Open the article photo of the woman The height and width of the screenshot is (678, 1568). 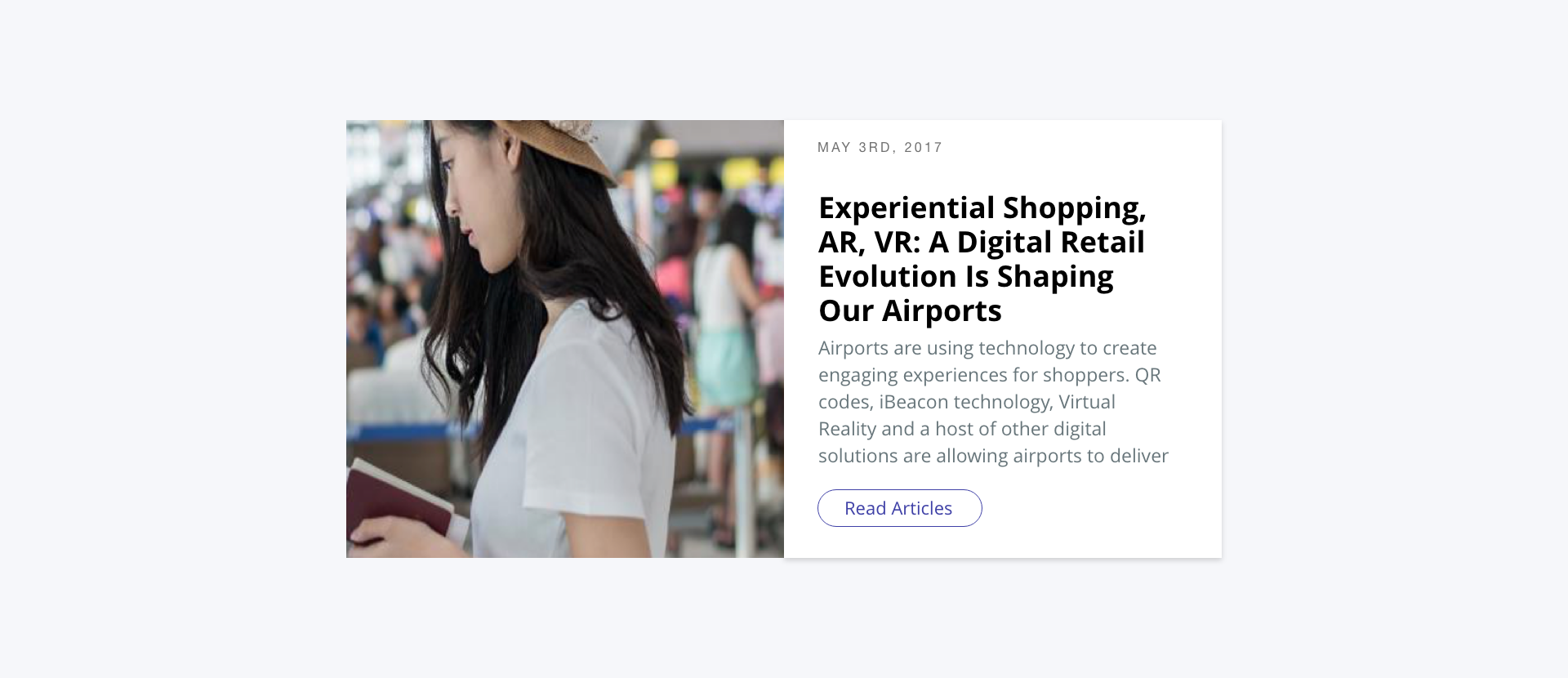[565, 339]
